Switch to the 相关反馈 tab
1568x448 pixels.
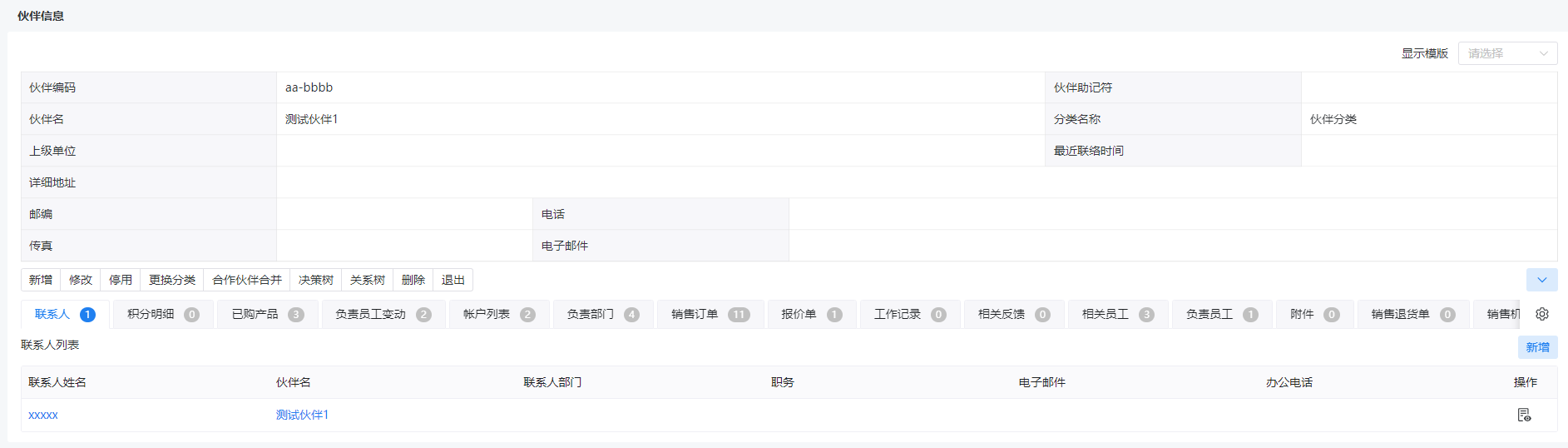point(1014,314)
